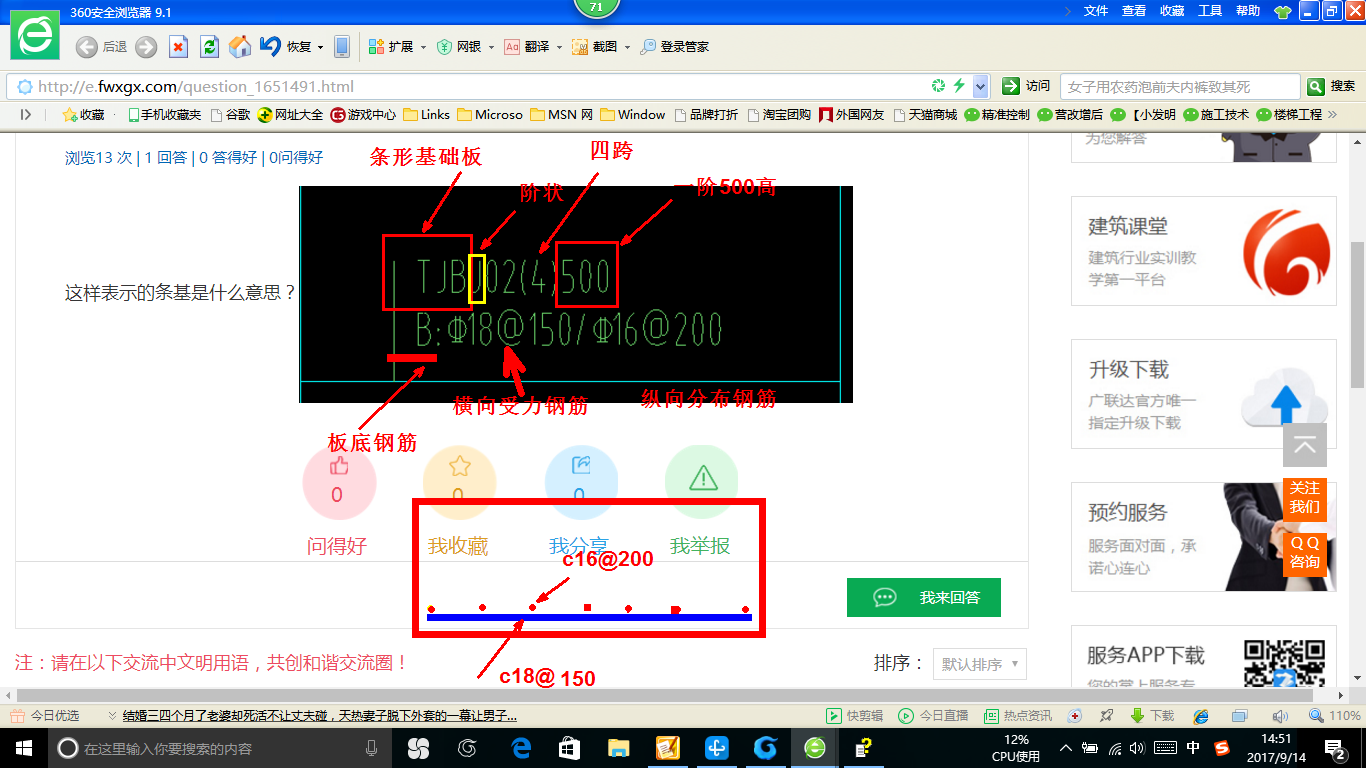Click the 问得好 thumbs-up icon
1366x768 pixels.
pyautogui.click(x=339, y=466)
